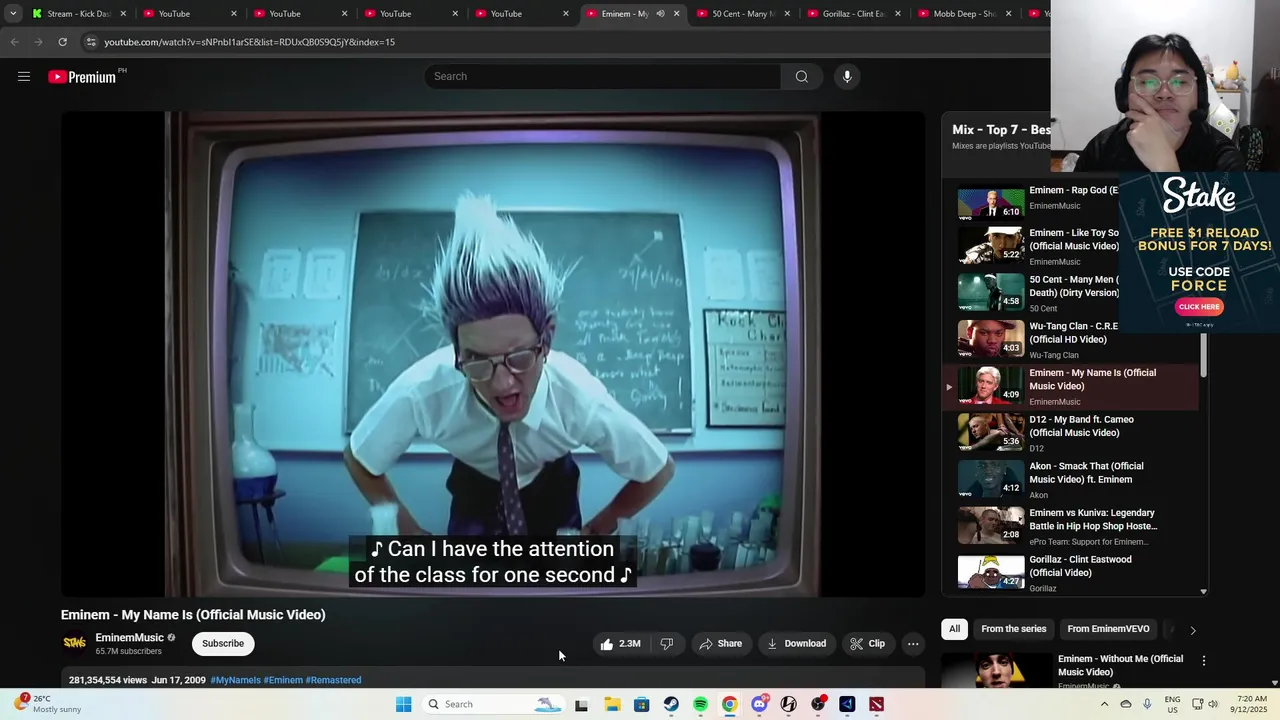Open the EminemMusic channel avatar
The image size is (1280, 720).
[75, 643]
